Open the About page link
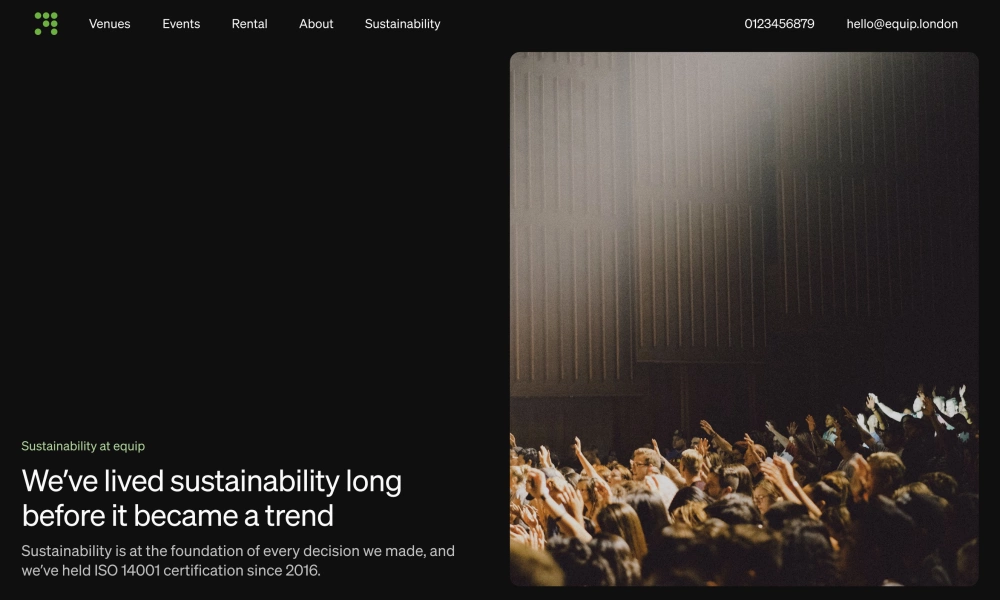Viewport: 1000px width, 600px height. 316,24
